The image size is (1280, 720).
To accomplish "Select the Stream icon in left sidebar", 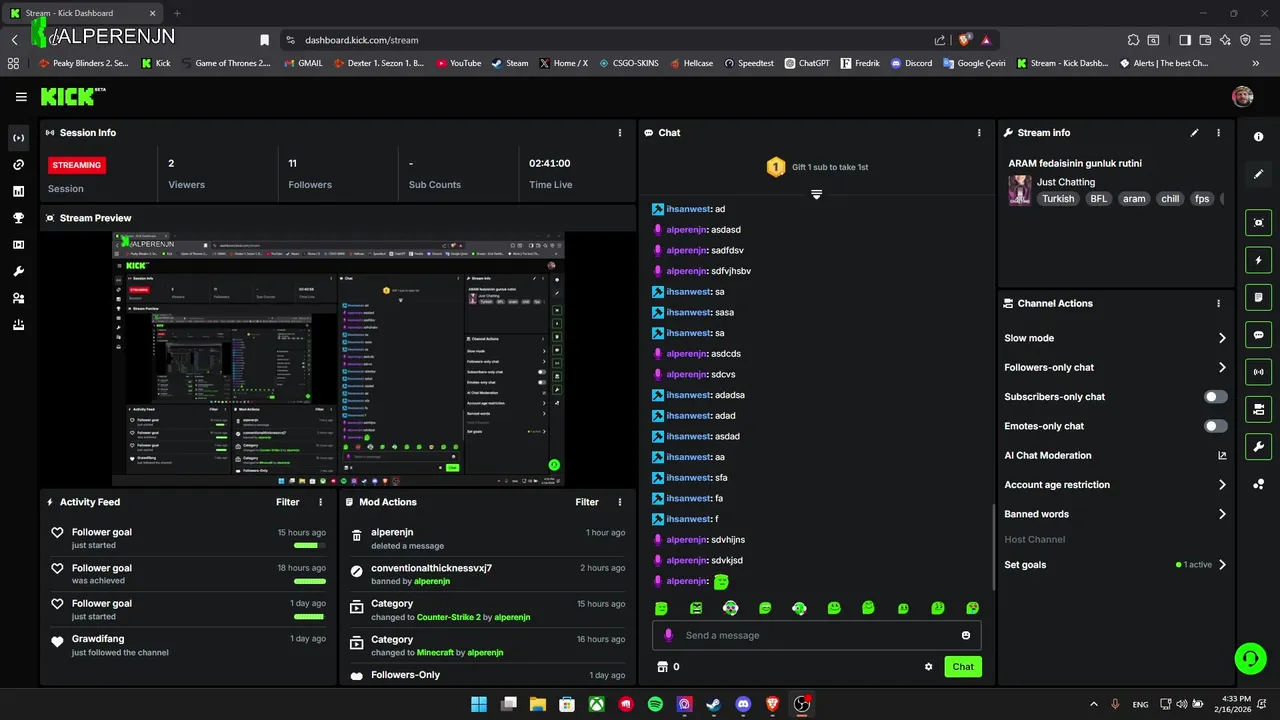I will pyautogui.click(x=18, y=138).
